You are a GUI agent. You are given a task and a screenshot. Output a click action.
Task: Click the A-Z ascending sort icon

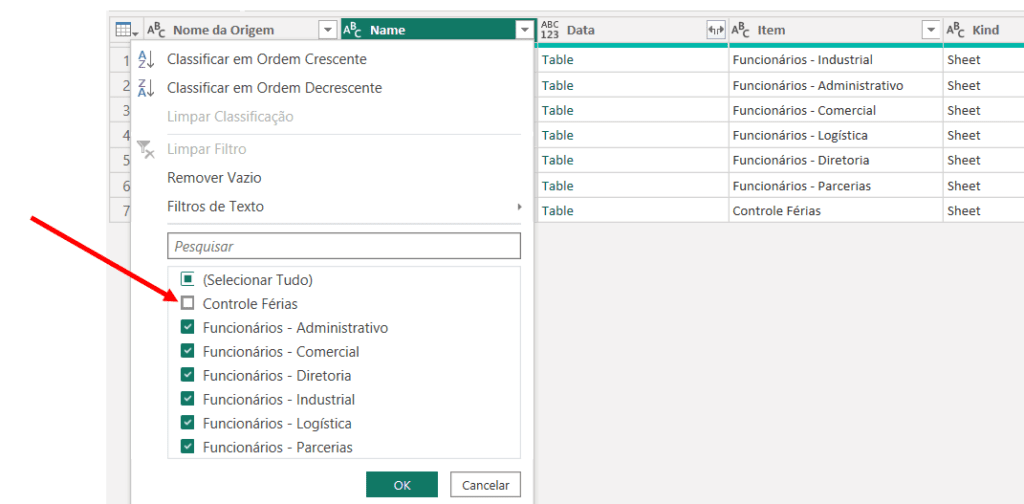click(147, 59)
